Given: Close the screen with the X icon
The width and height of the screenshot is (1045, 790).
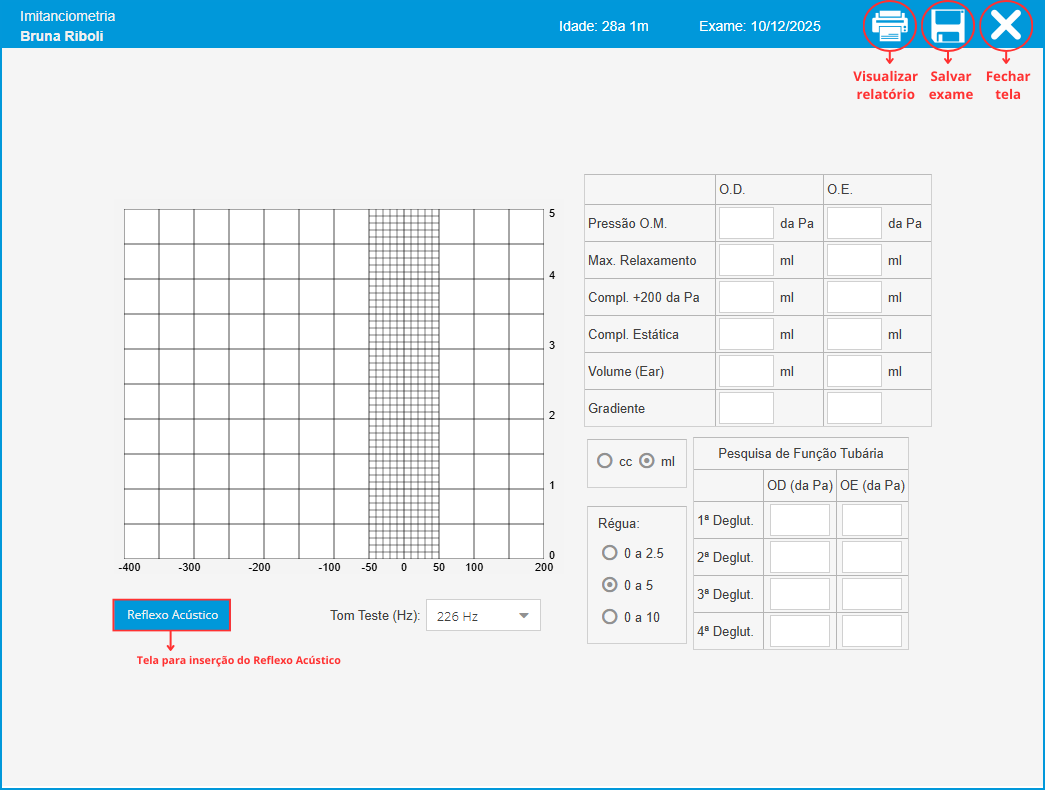Looking at the screenshot, I should click(x=1005, y=26).
